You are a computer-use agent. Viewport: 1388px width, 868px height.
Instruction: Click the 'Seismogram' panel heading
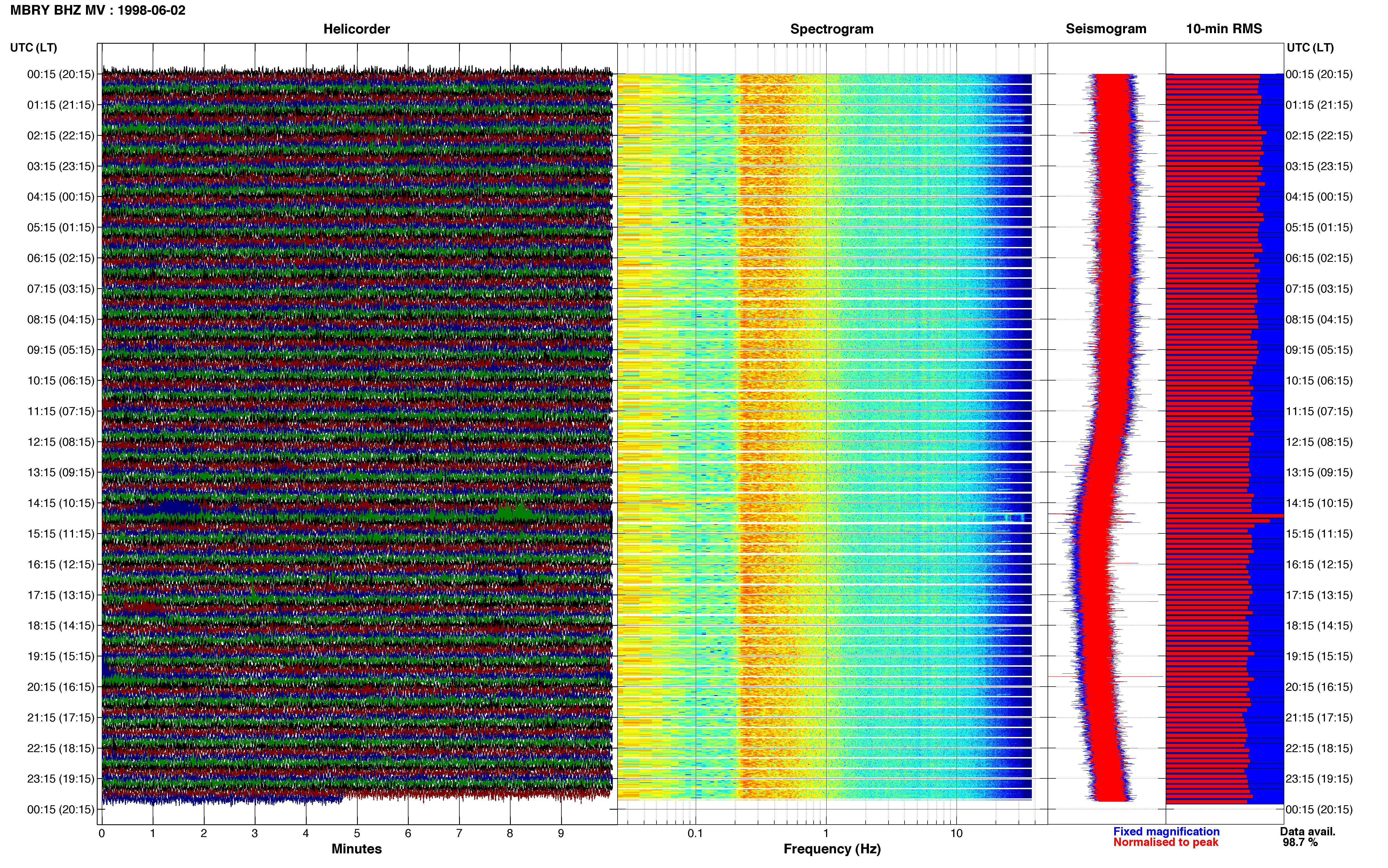click(x=1106, y=29)
